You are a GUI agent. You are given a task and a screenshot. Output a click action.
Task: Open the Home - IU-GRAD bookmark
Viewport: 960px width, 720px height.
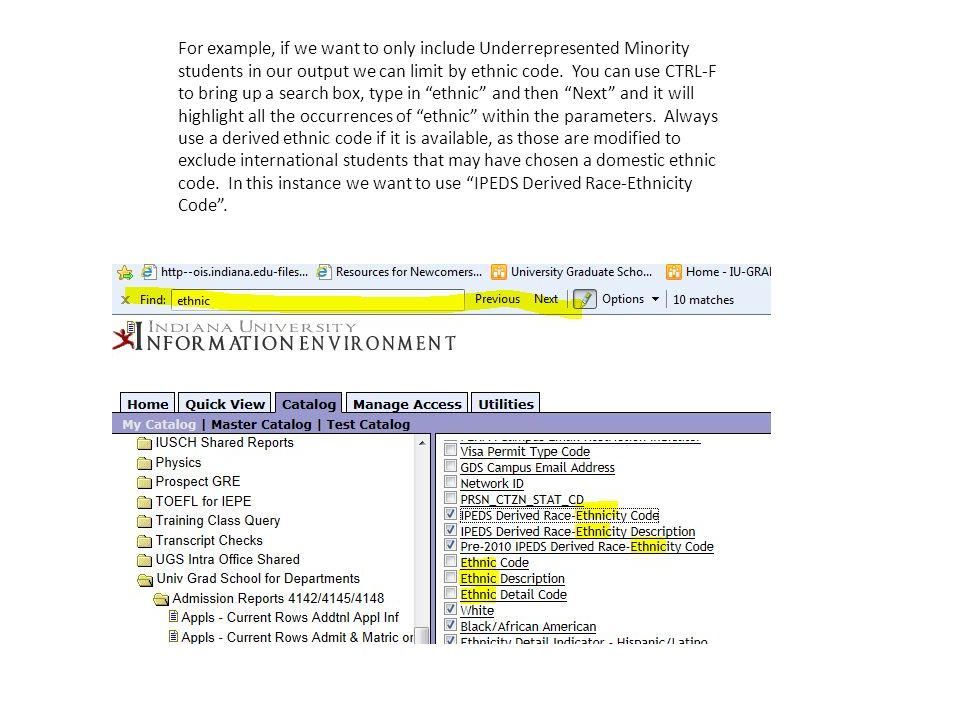[x=718, y=272]
